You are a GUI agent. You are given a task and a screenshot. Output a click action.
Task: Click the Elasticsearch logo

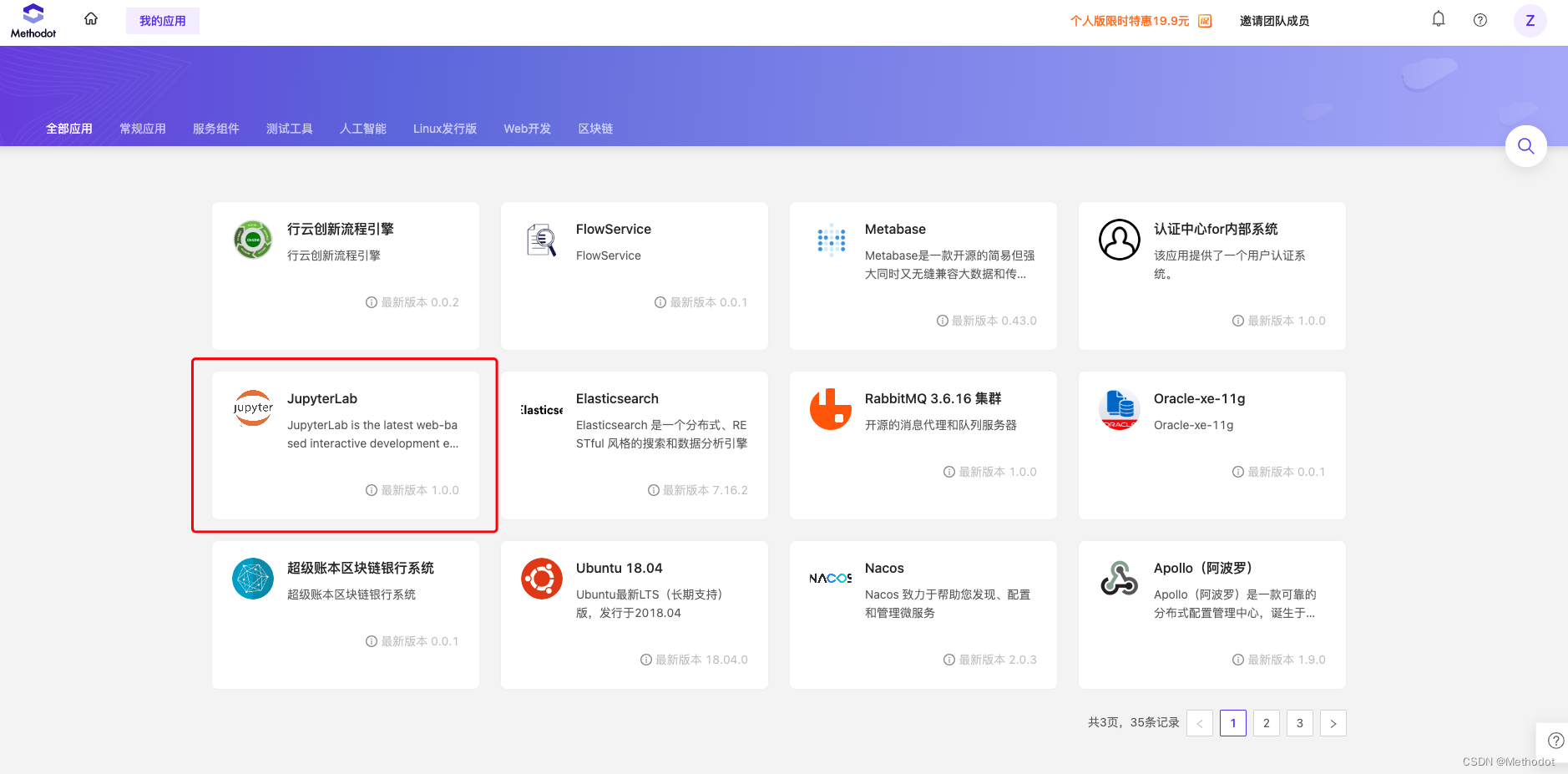(542, 409)
